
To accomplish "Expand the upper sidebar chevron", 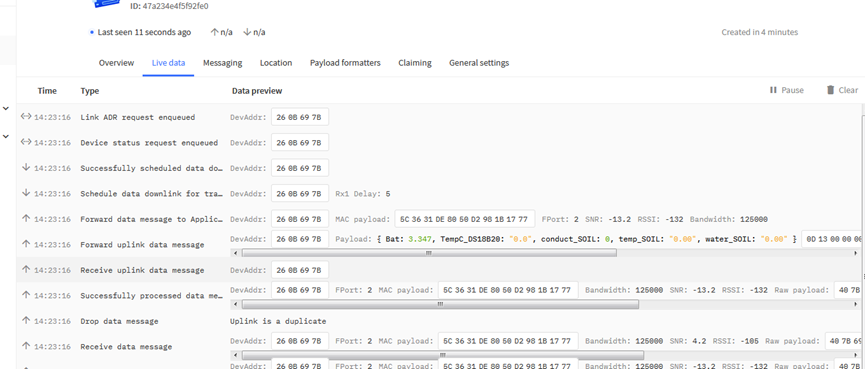I will pos(6,109).
